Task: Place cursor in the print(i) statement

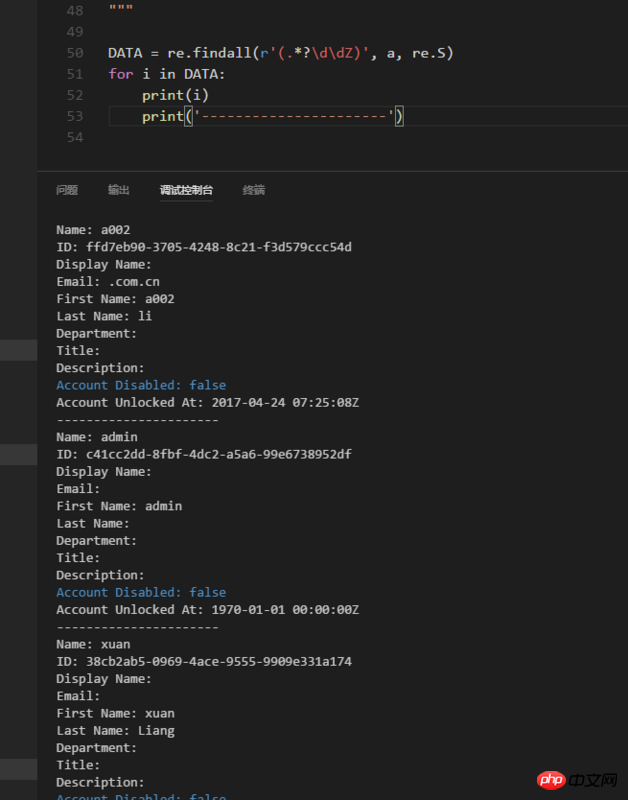Action: (175, 95)
